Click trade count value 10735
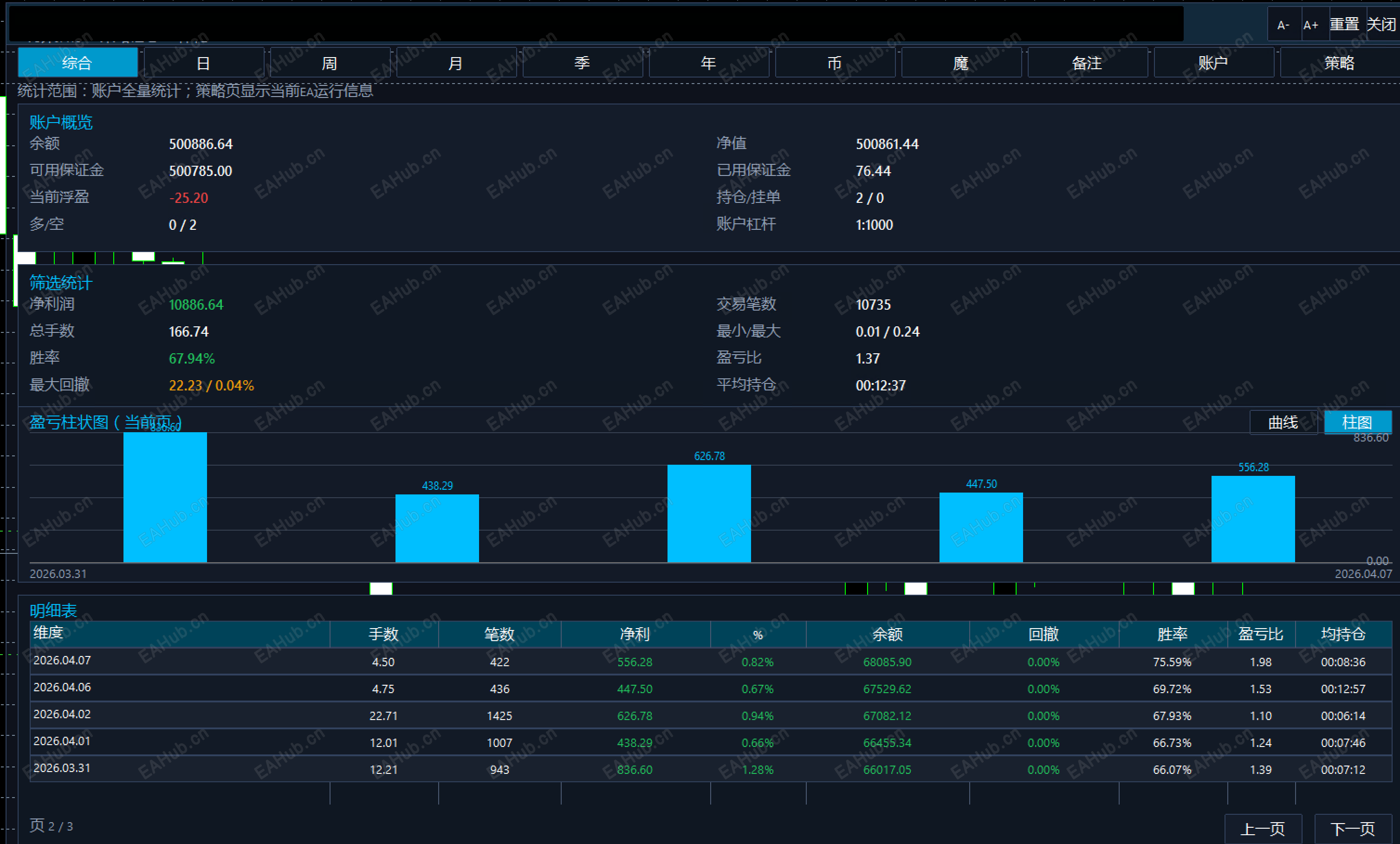The image size is (1400, 844). tap(873, 305)
